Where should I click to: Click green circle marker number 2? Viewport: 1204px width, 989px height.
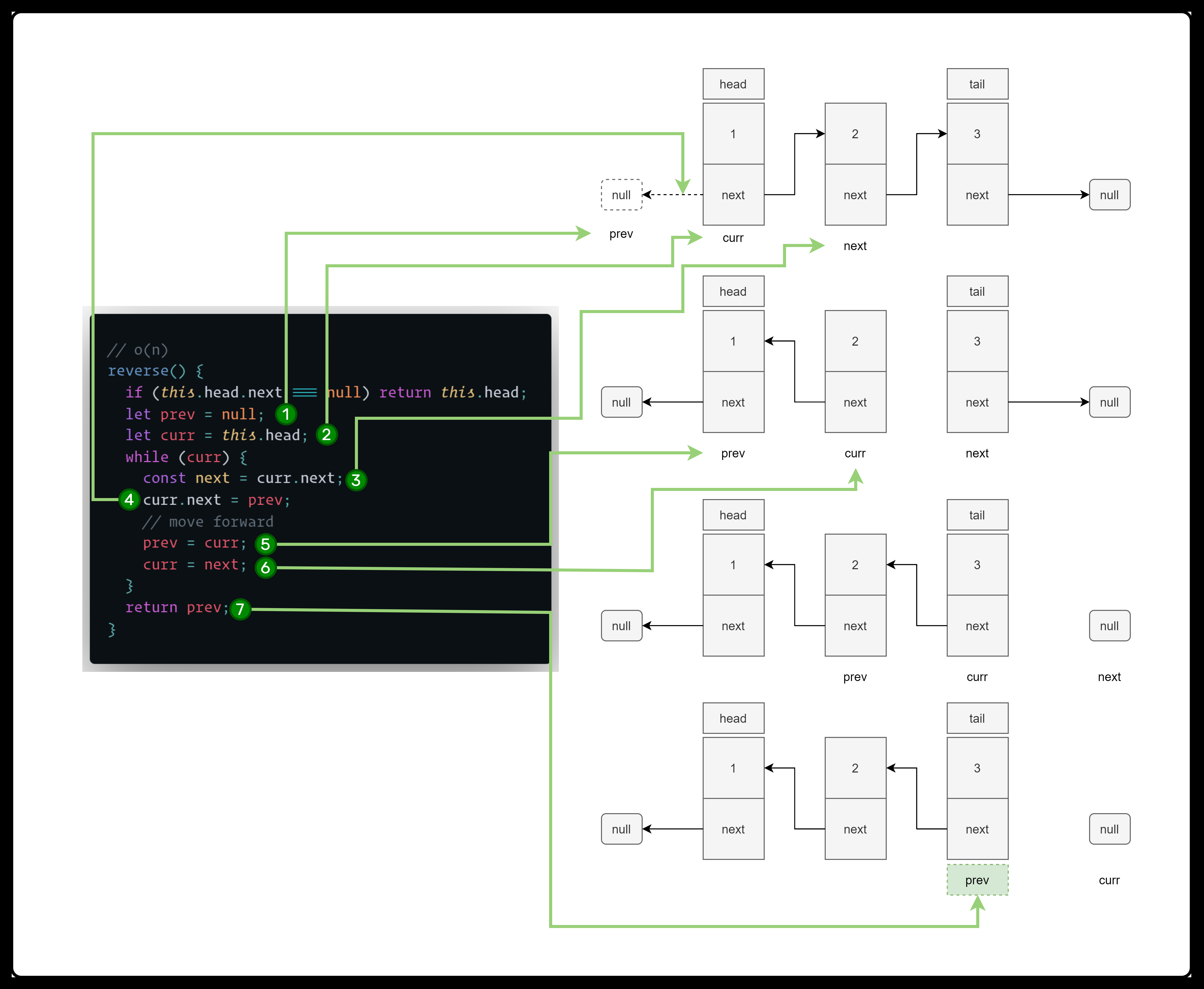click(x=326, y=435)
